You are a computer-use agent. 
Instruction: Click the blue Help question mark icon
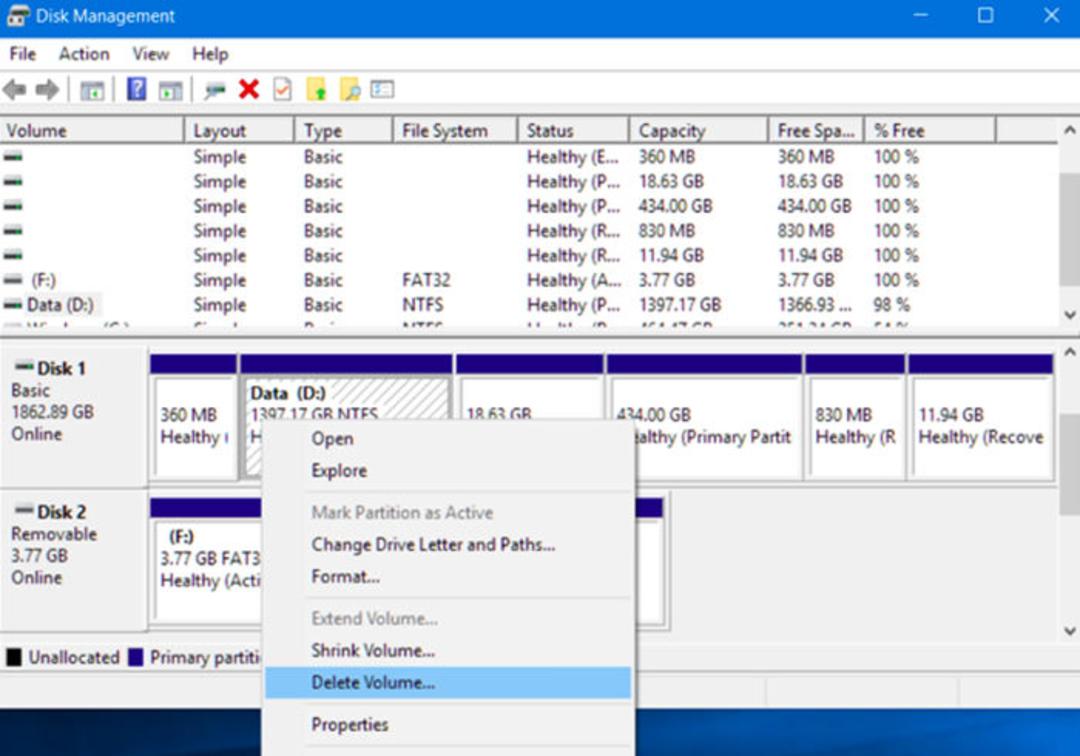[x=136, y=90]
